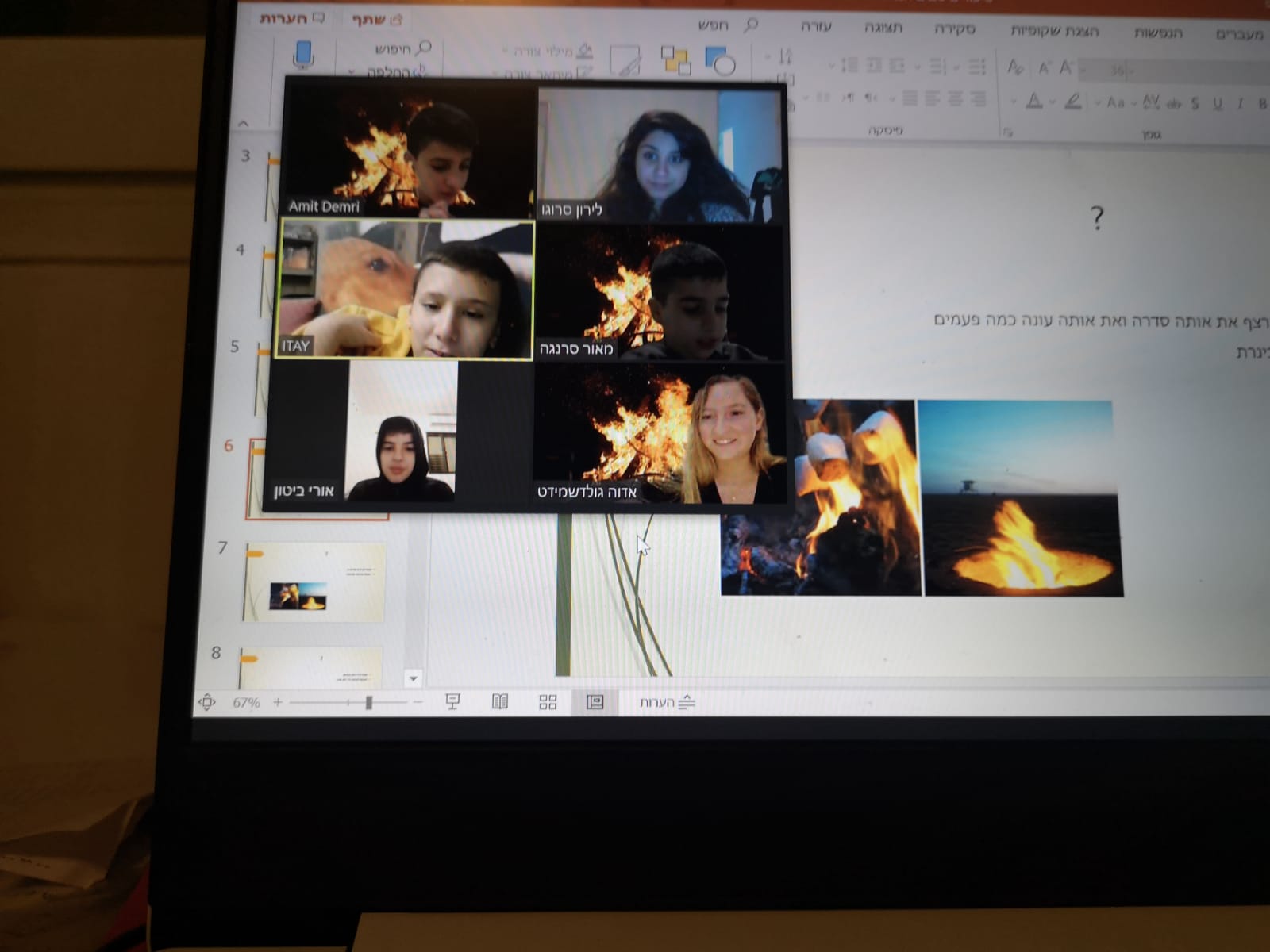This screenshot has width=1270, height=952.
Task: Open the Find (חיפוש) tool
Action: coord(403,49)
